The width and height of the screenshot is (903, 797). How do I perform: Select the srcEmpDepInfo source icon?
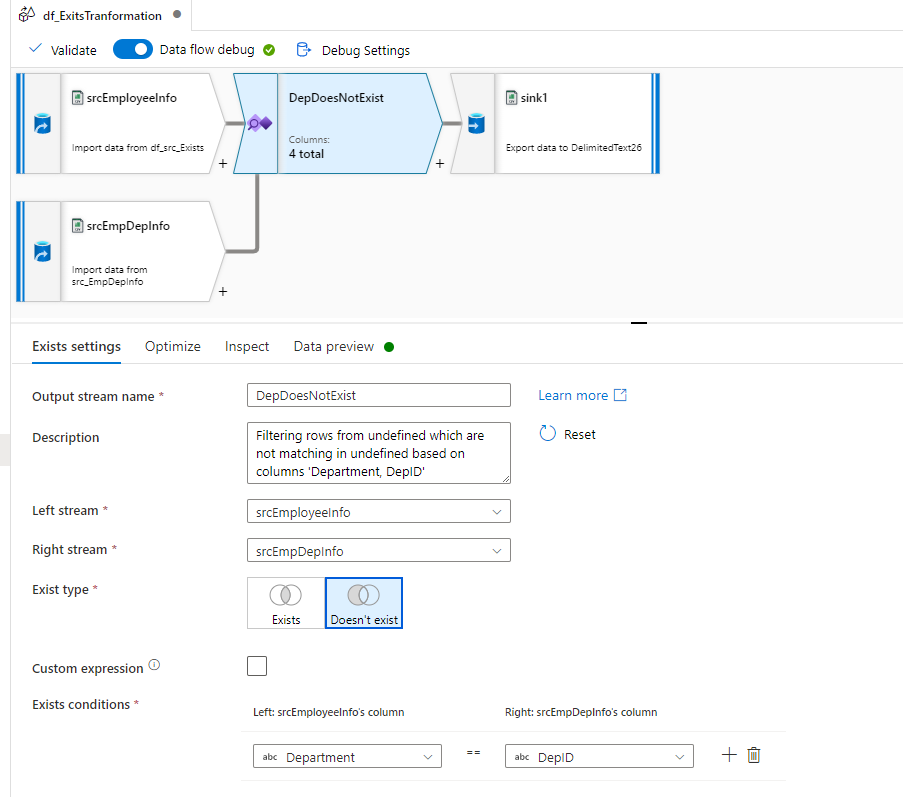pos(43,252)
